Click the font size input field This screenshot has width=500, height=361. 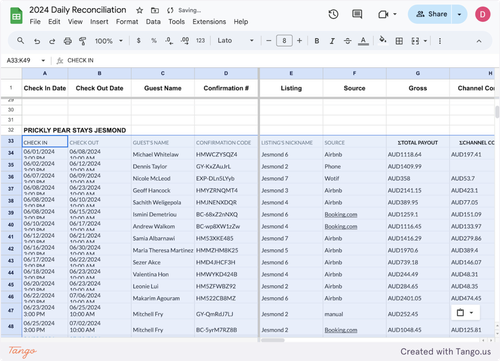284,41
